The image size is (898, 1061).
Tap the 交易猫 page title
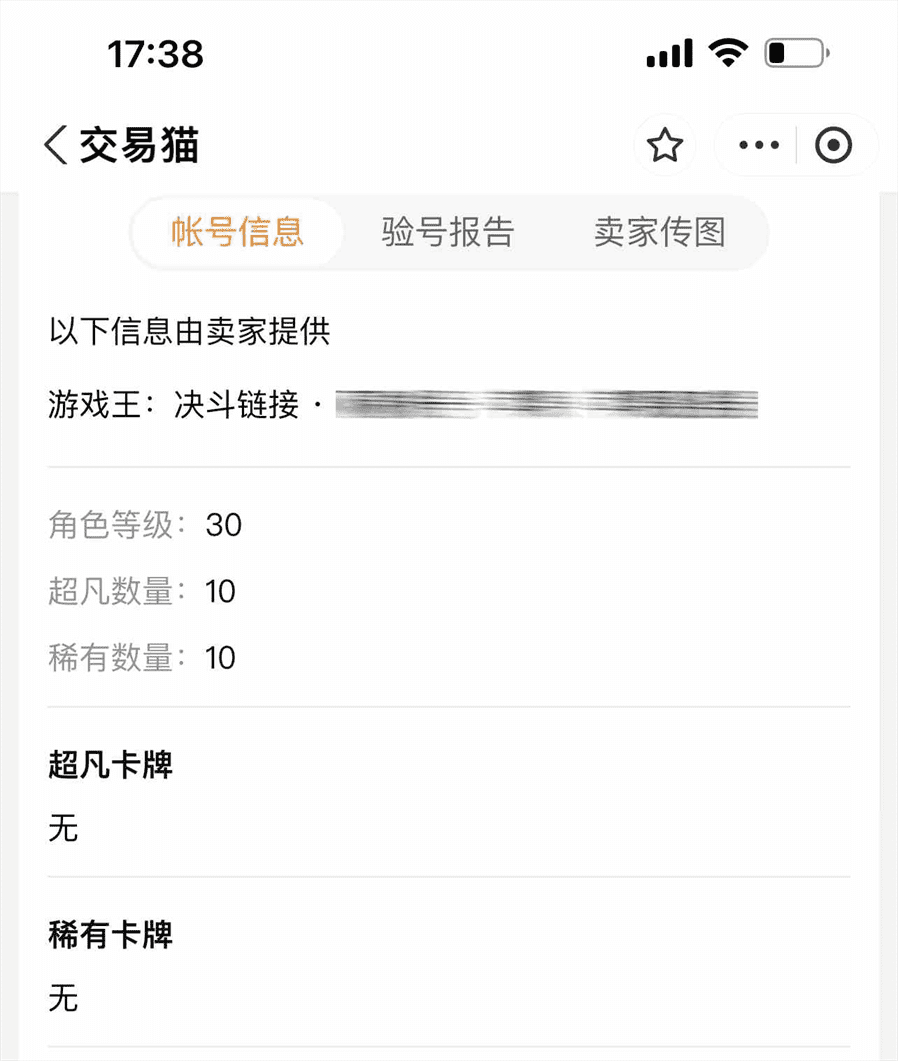(139, 145)
